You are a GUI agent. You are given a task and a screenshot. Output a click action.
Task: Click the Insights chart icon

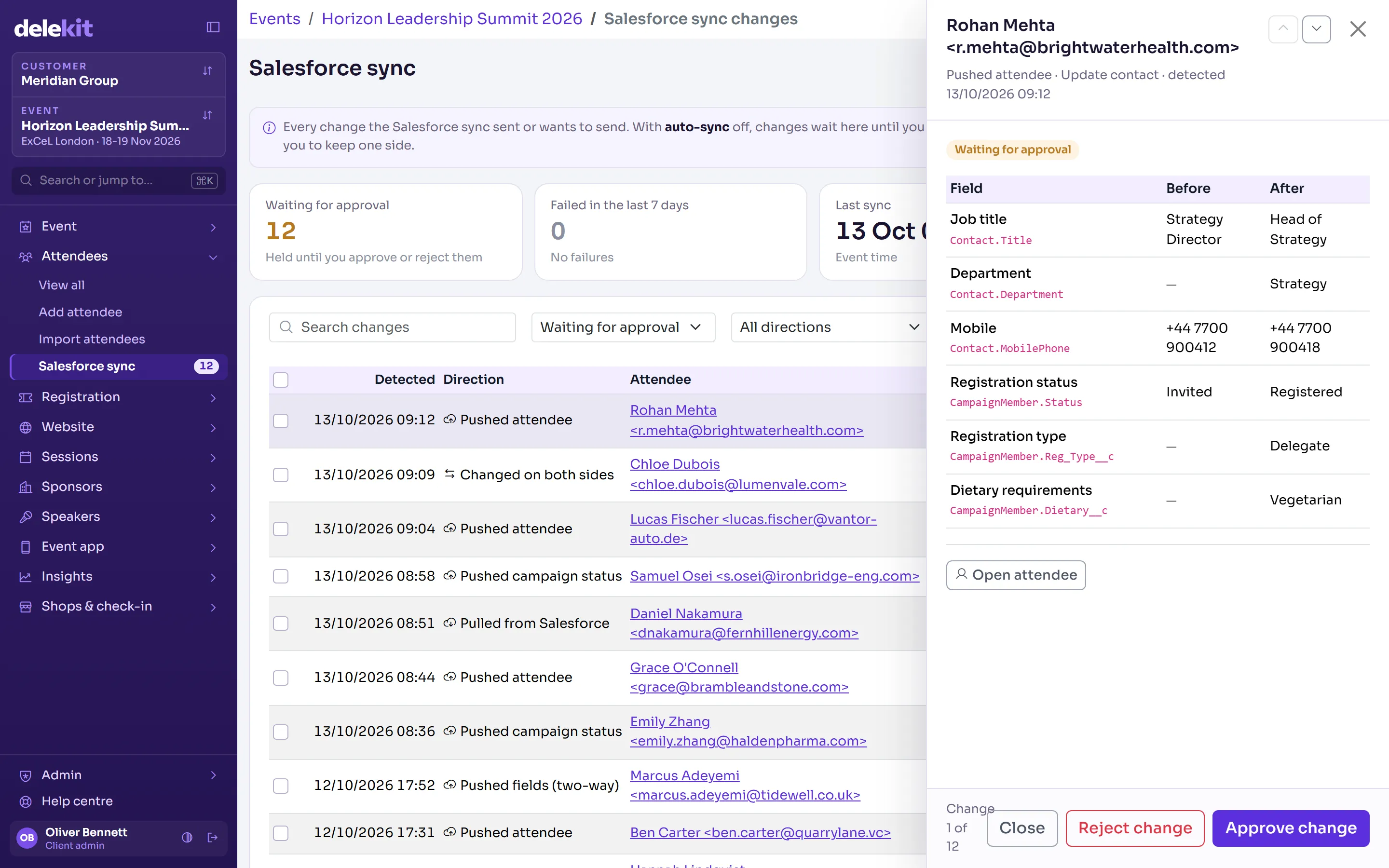click(x=25, y=577)
